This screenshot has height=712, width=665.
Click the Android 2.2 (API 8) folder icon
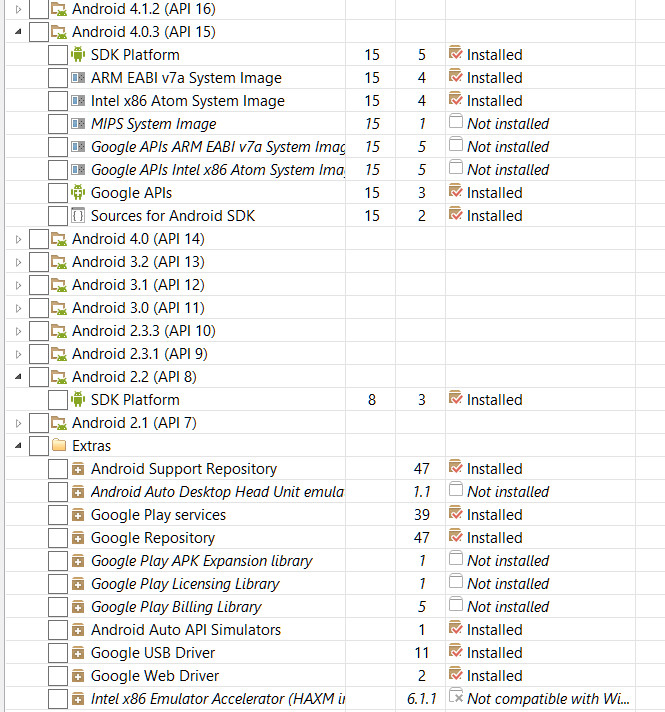pyautogui.click(x=59, y=377)
